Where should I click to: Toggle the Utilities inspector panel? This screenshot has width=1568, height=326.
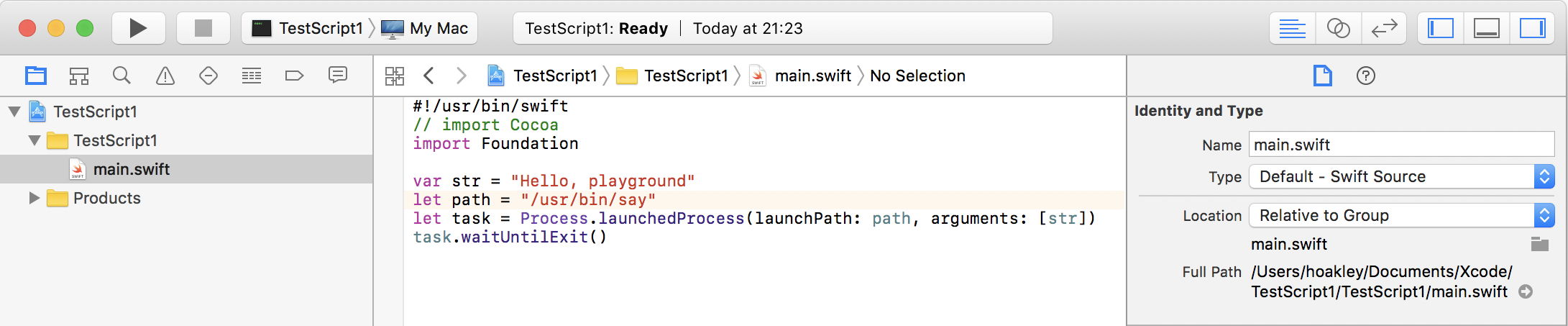1532,29
